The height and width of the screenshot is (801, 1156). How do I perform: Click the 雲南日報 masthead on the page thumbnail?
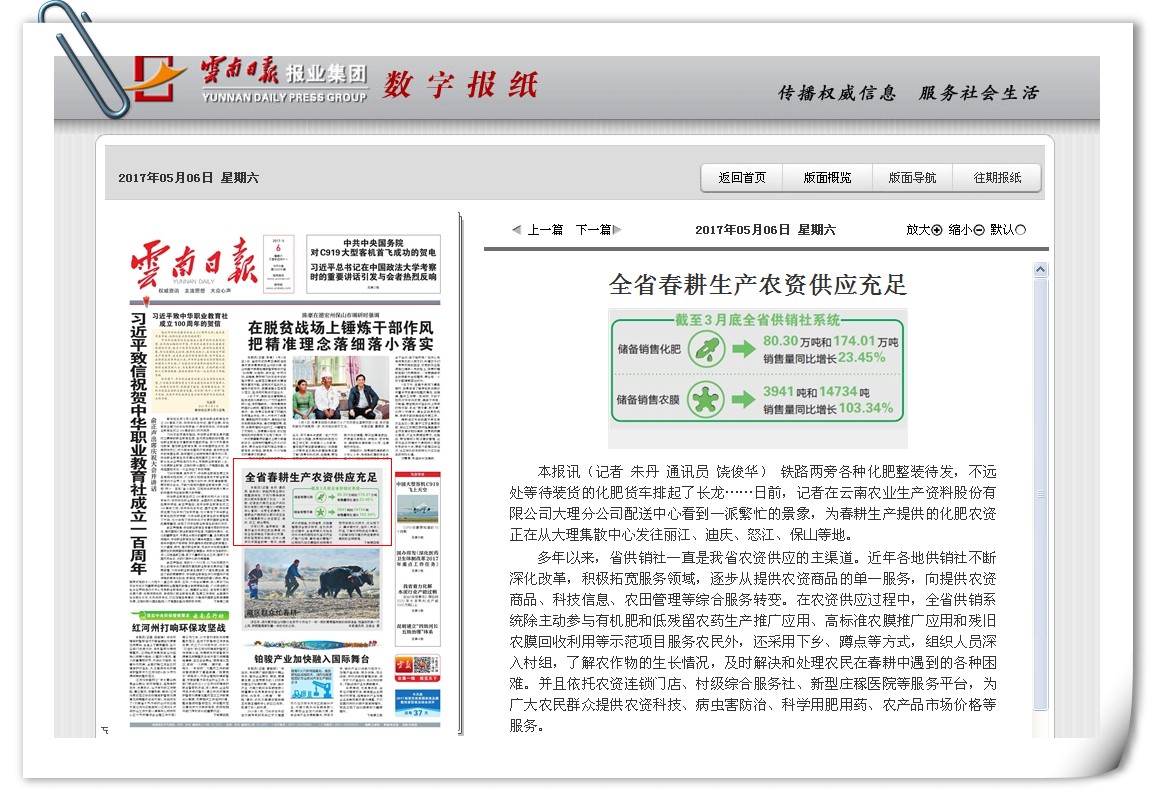193,263
